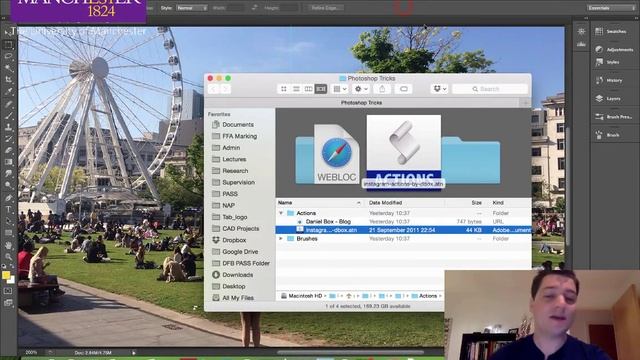This screenshot has height=360, width=640.
Task: Add a new Finder tab
Action: pos(525,103)
